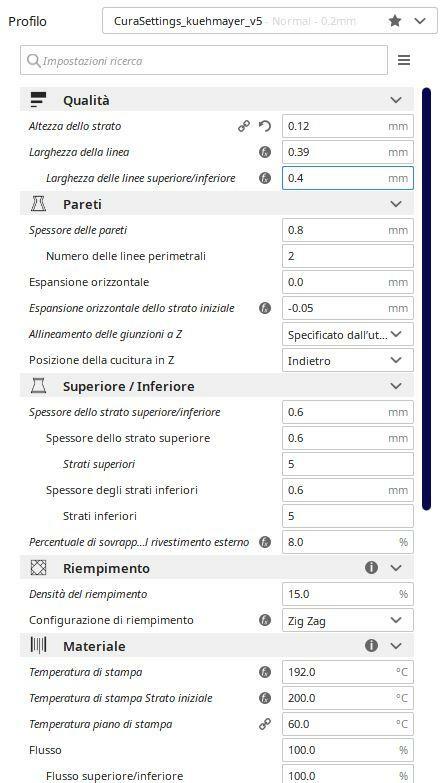Click the info icon on Riempimento header
The height and width of the screenshot is (783, 448).
pyautogui.click(x=371, y=568)
